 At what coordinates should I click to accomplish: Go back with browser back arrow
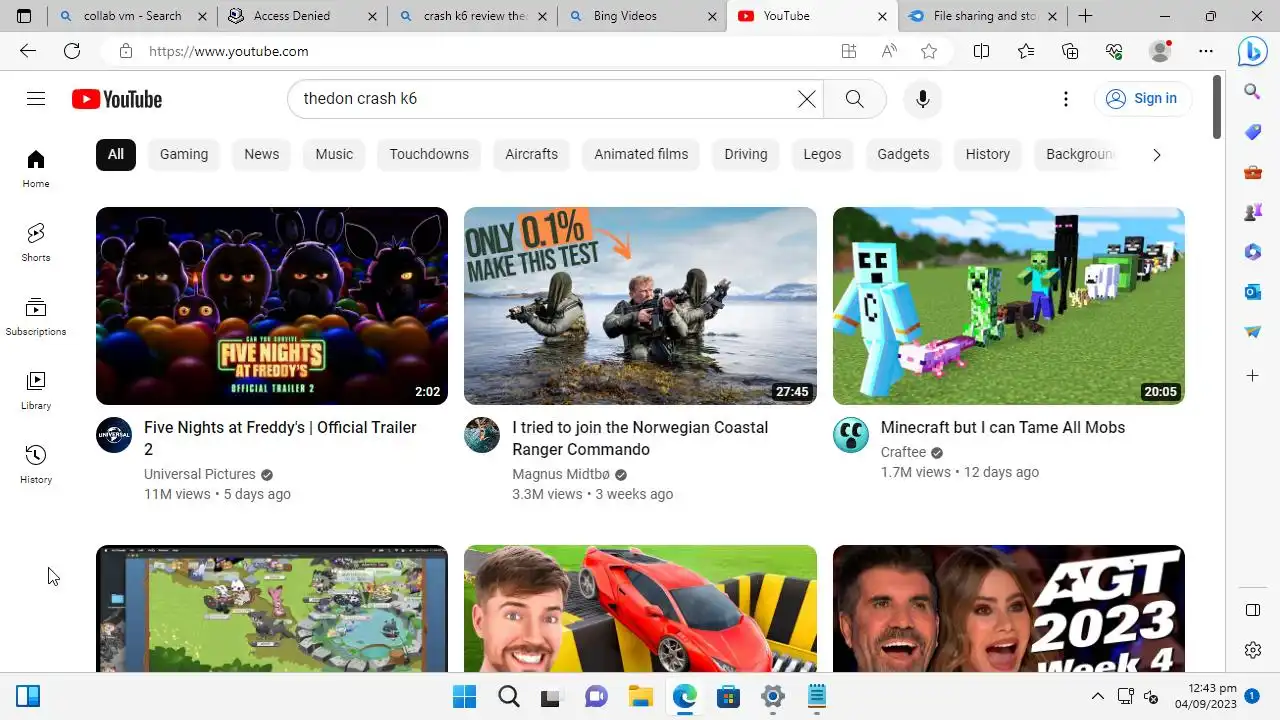28,51
